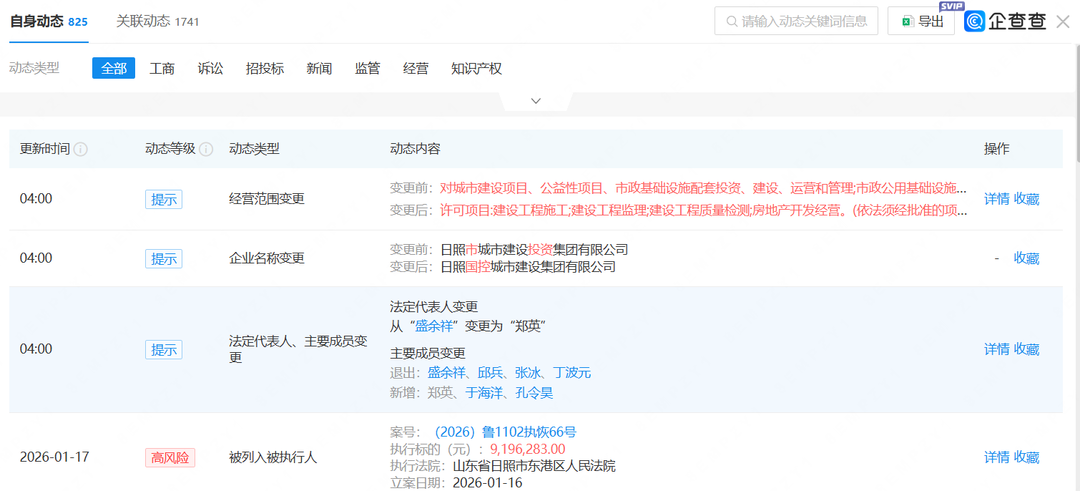Expand the filter panel chevron
Image resolution: width=1080 pixels, height=491 pixels.
(x=536, y=101)
